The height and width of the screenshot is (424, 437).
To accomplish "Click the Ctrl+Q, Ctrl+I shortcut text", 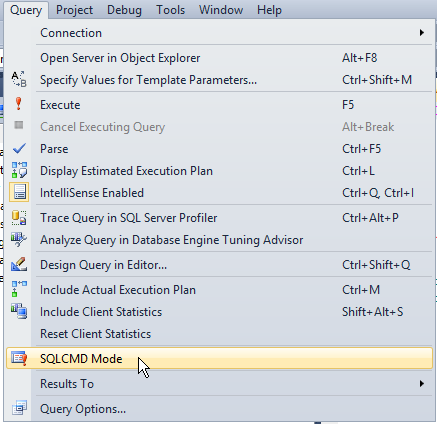I will click(378, 193).
